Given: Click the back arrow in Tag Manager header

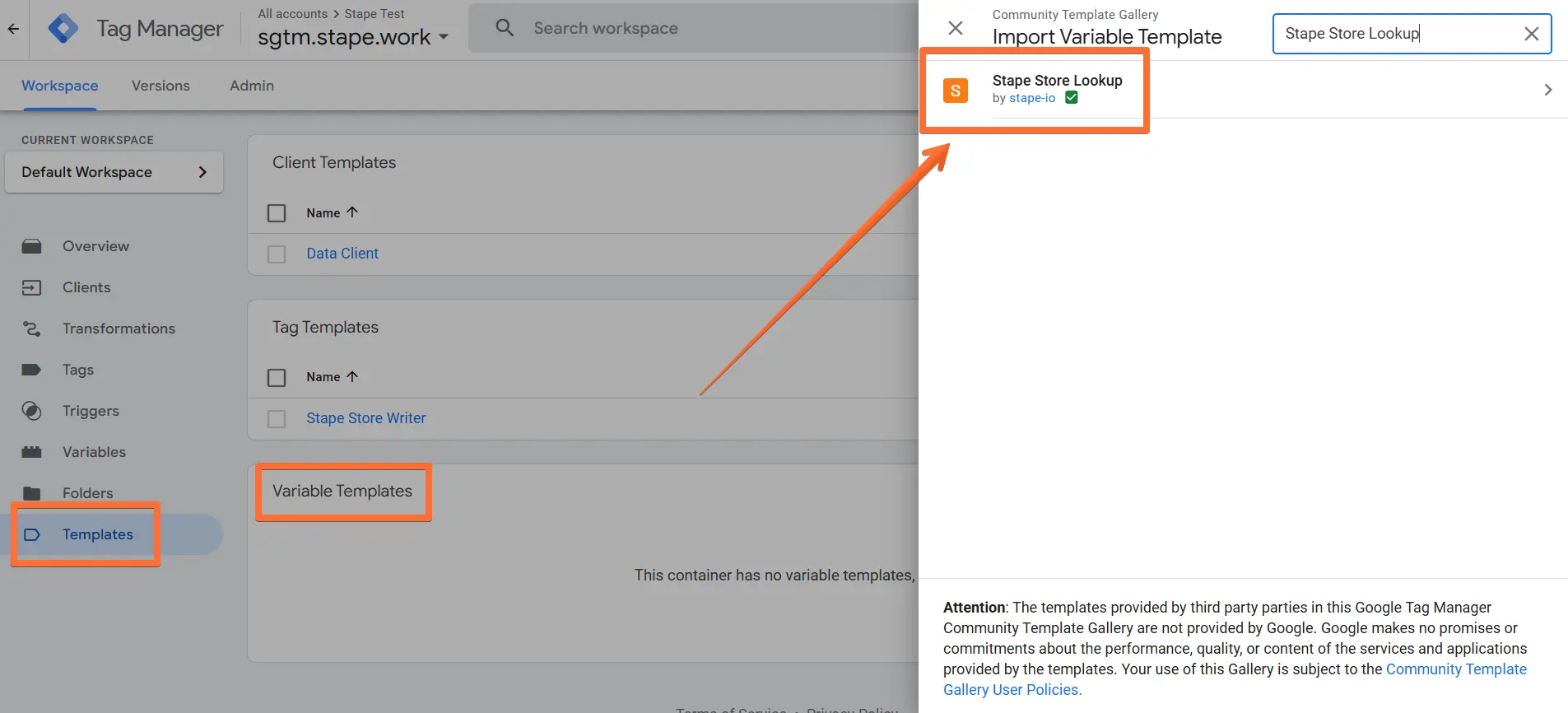Looking at the screenshot, I should pos(13,29).
